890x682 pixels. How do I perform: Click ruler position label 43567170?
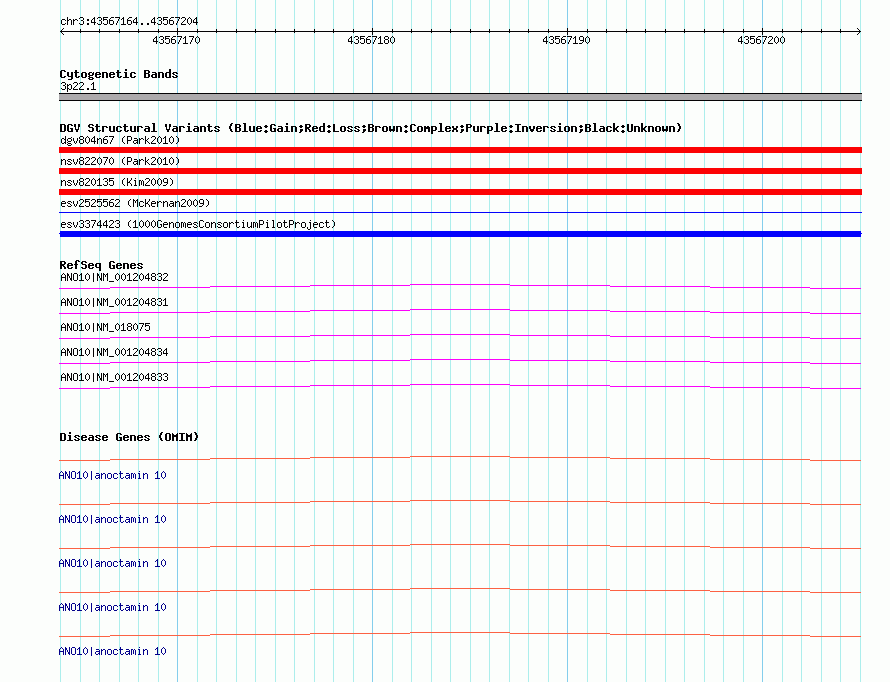[176, 40]
